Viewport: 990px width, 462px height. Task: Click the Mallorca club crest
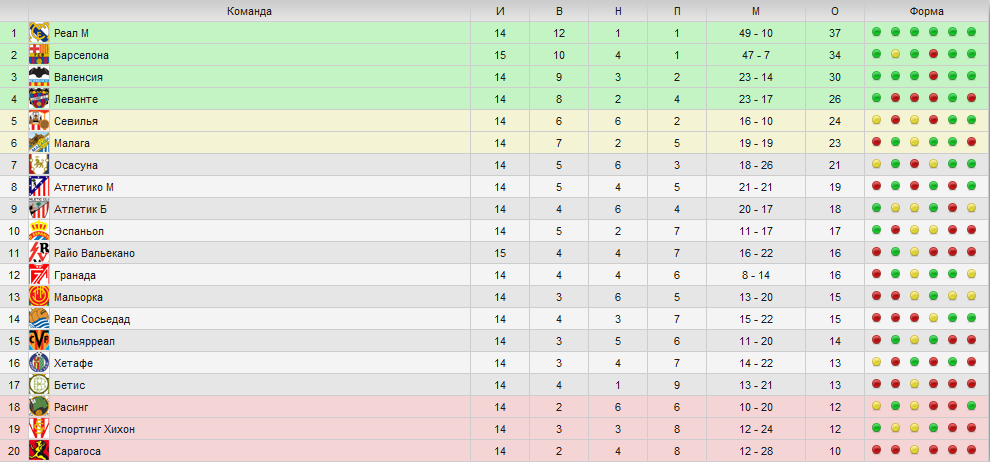pos(39,297)
